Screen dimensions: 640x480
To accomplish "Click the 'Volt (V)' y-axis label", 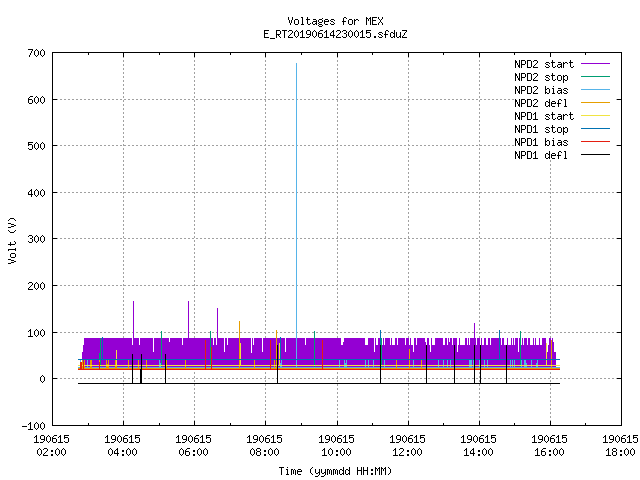I will (x=12, y=240).
